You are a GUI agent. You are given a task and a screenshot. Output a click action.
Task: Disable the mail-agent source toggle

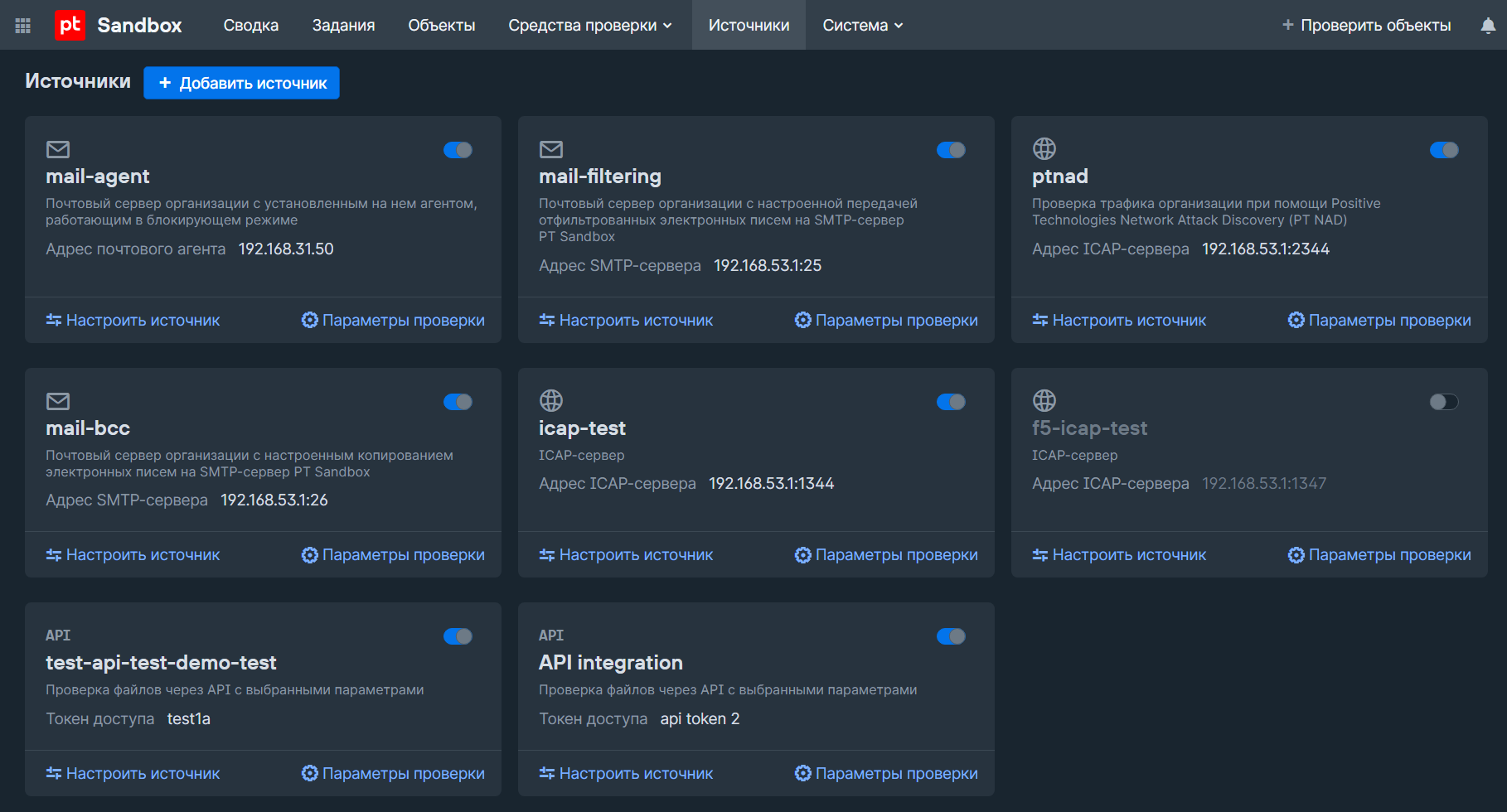458,150
